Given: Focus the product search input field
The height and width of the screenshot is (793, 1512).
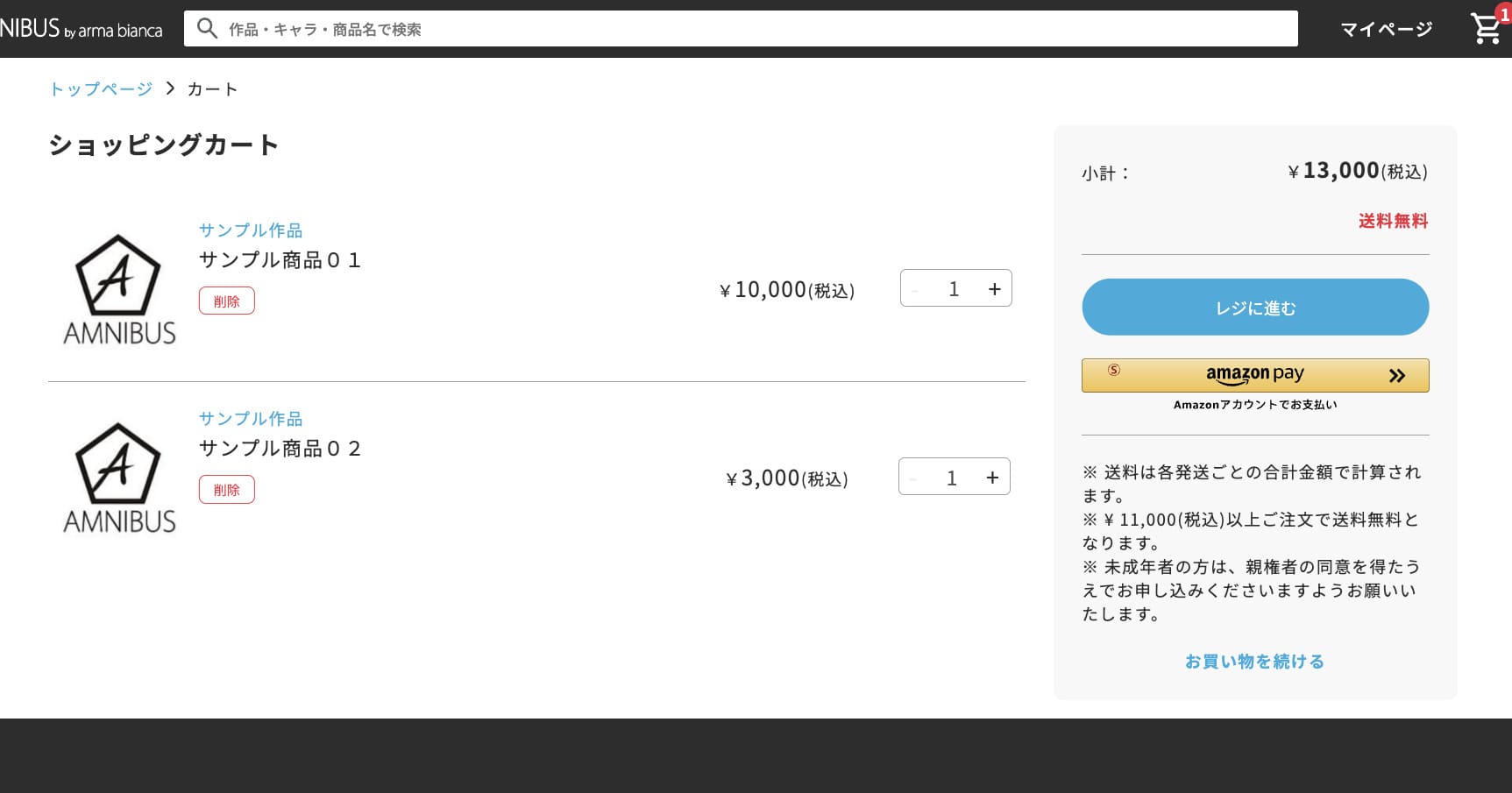Looking at the screenshot, I should point(754,29).
